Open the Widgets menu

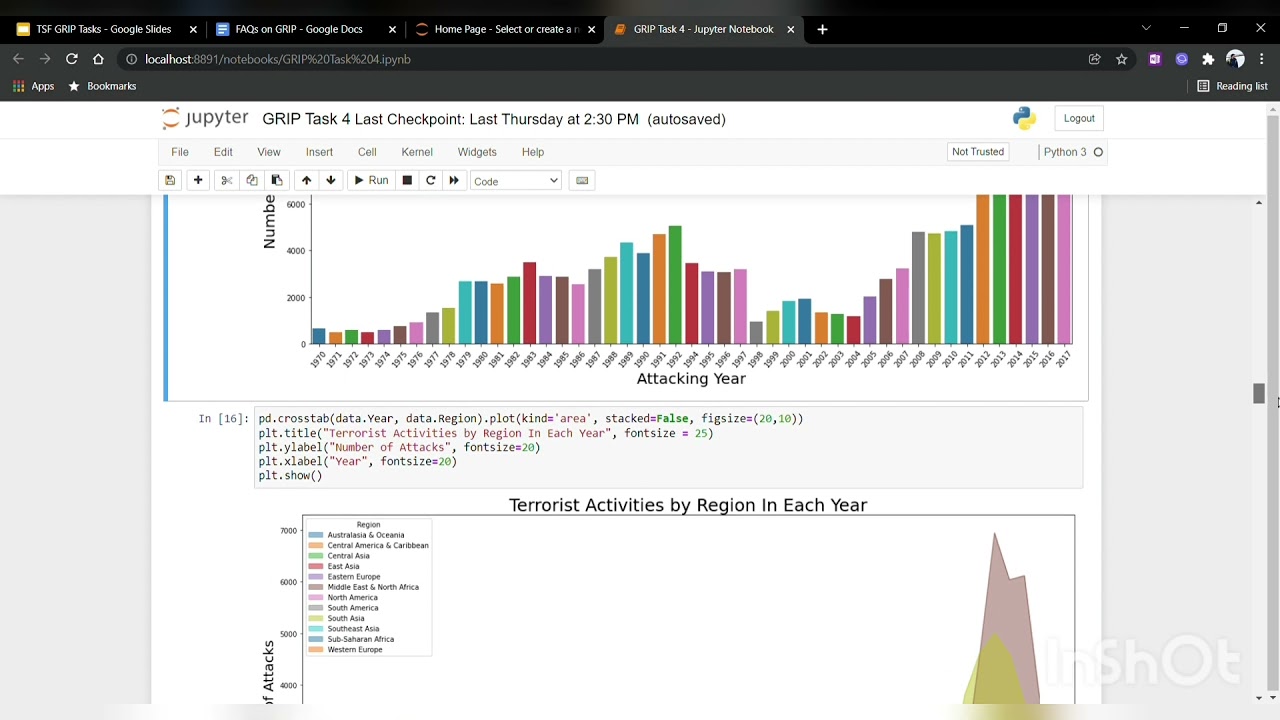(477, 152)
